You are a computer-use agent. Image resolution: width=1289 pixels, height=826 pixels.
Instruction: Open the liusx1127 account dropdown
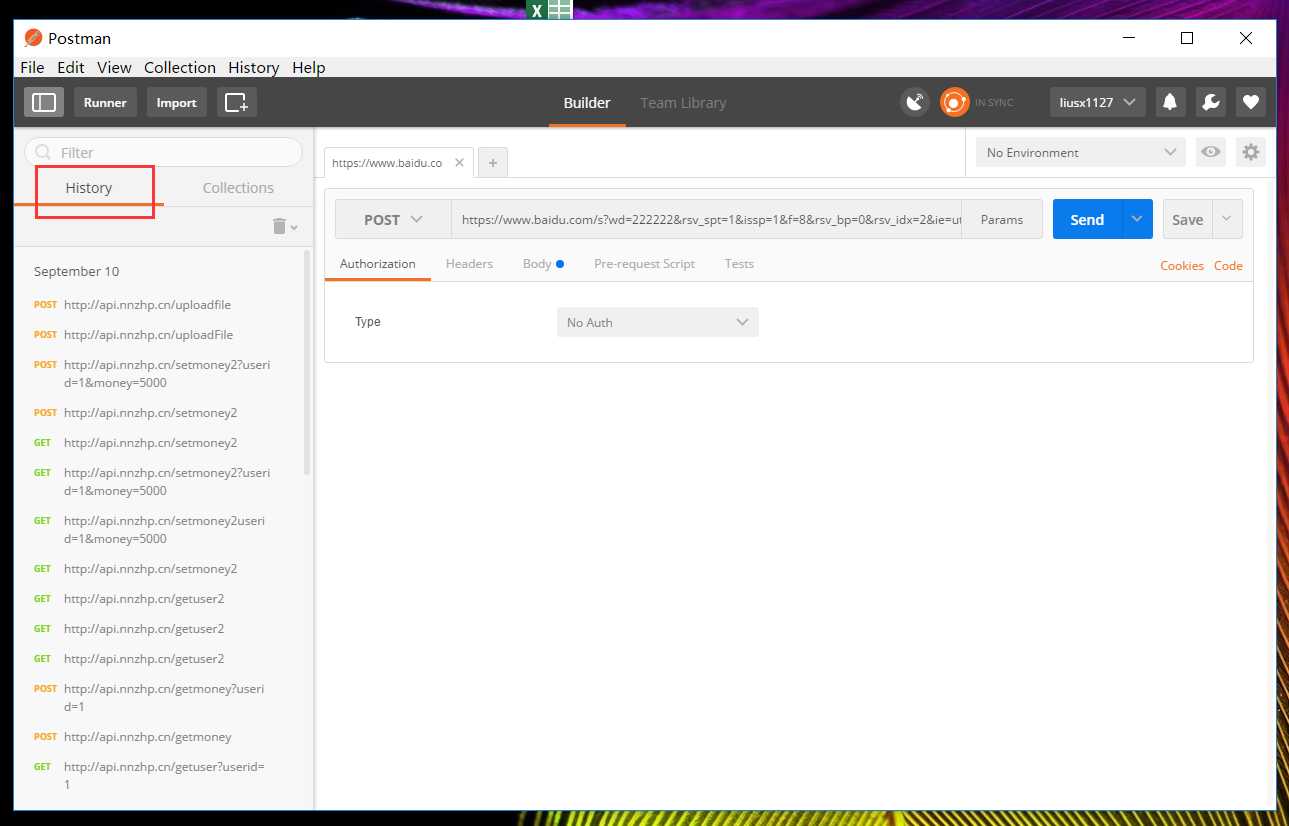(x=1098, y=102)
